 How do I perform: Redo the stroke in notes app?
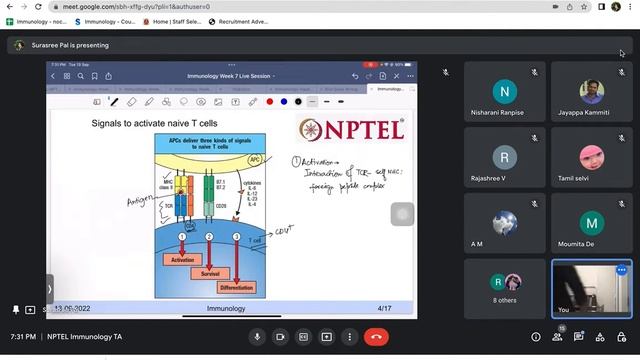pos(369,76)
